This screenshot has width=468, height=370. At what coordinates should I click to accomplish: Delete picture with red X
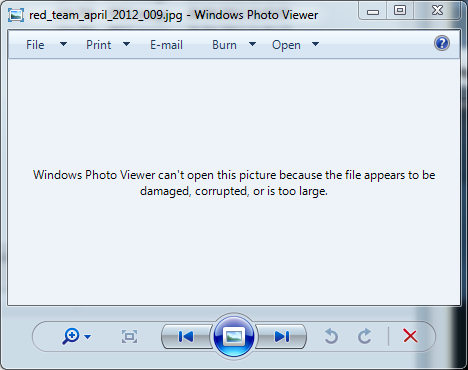pyautogui.click(x=410, y=336)
